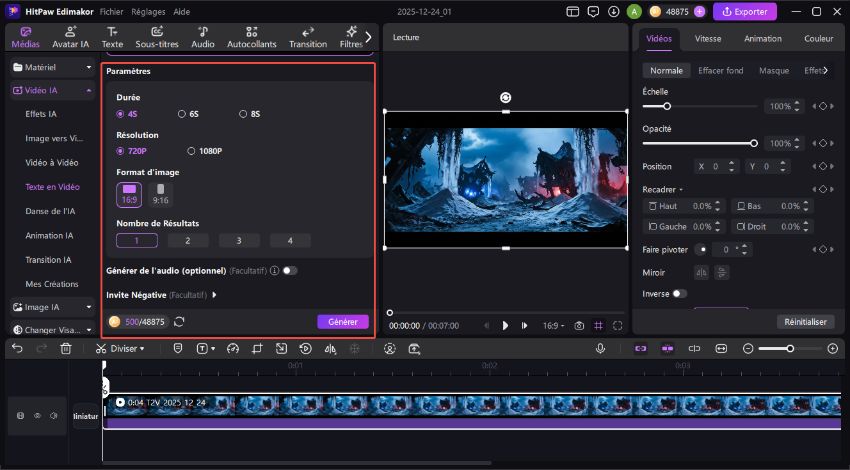The image size is (850, 470).
Task: Click the undo arrow in timeline toolbar
Action: [x=17, y=348]
